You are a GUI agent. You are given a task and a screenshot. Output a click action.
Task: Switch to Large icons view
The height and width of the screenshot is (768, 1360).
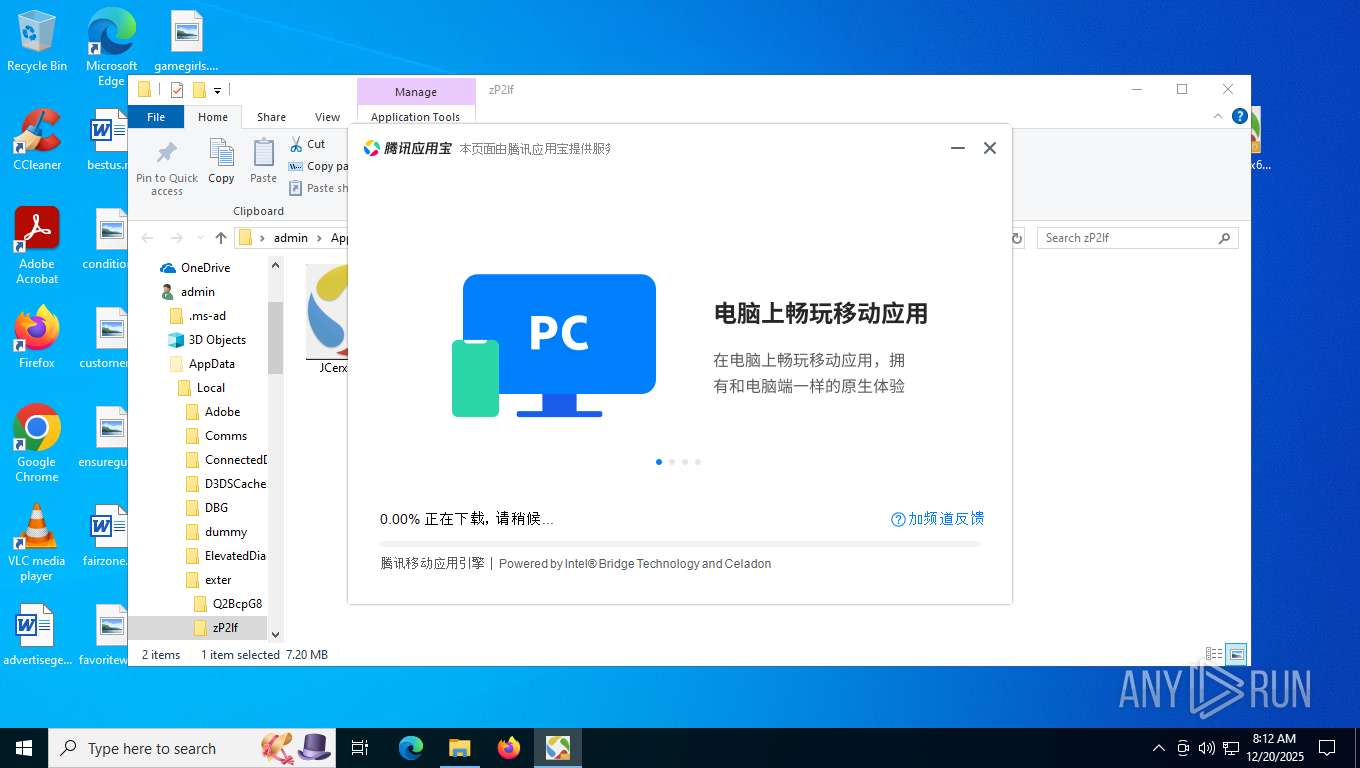click(x=1236, y=654)
